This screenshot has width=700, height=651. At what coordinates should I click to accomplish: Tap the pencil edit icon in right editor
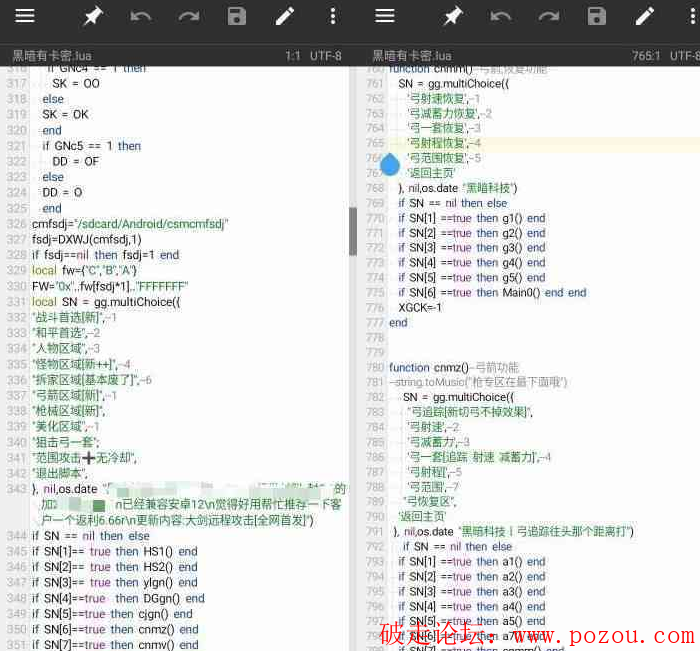(645, 17)
